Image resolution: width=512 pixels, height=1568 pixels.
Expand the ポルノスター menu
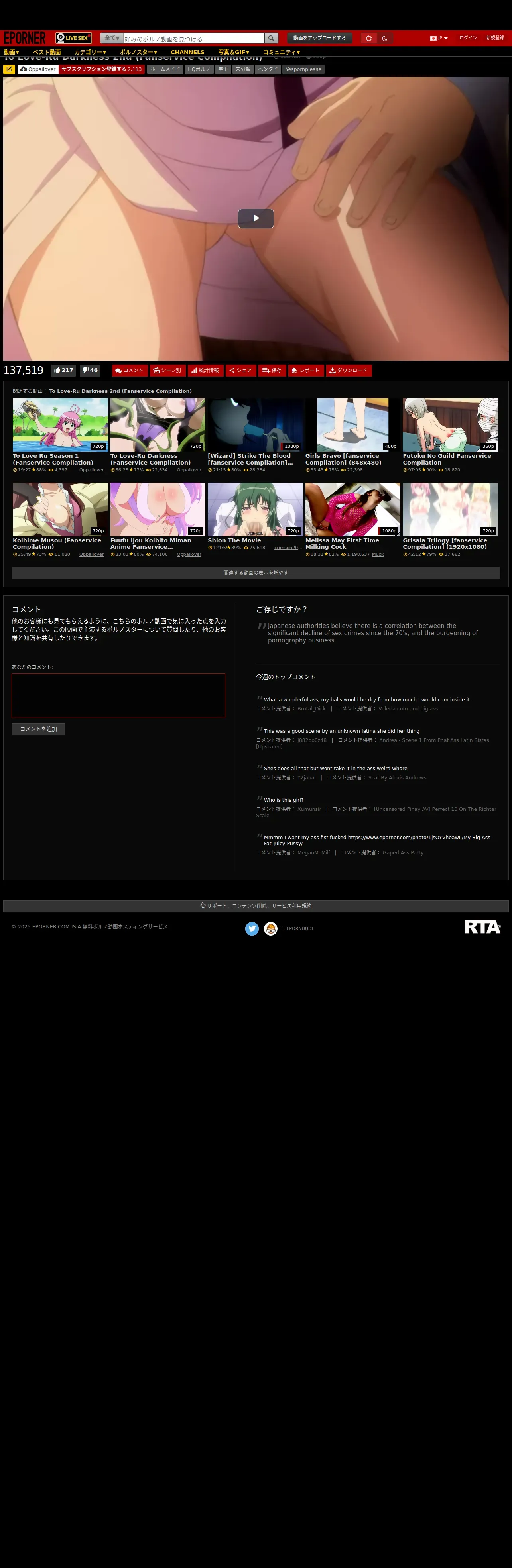point(138,52)
